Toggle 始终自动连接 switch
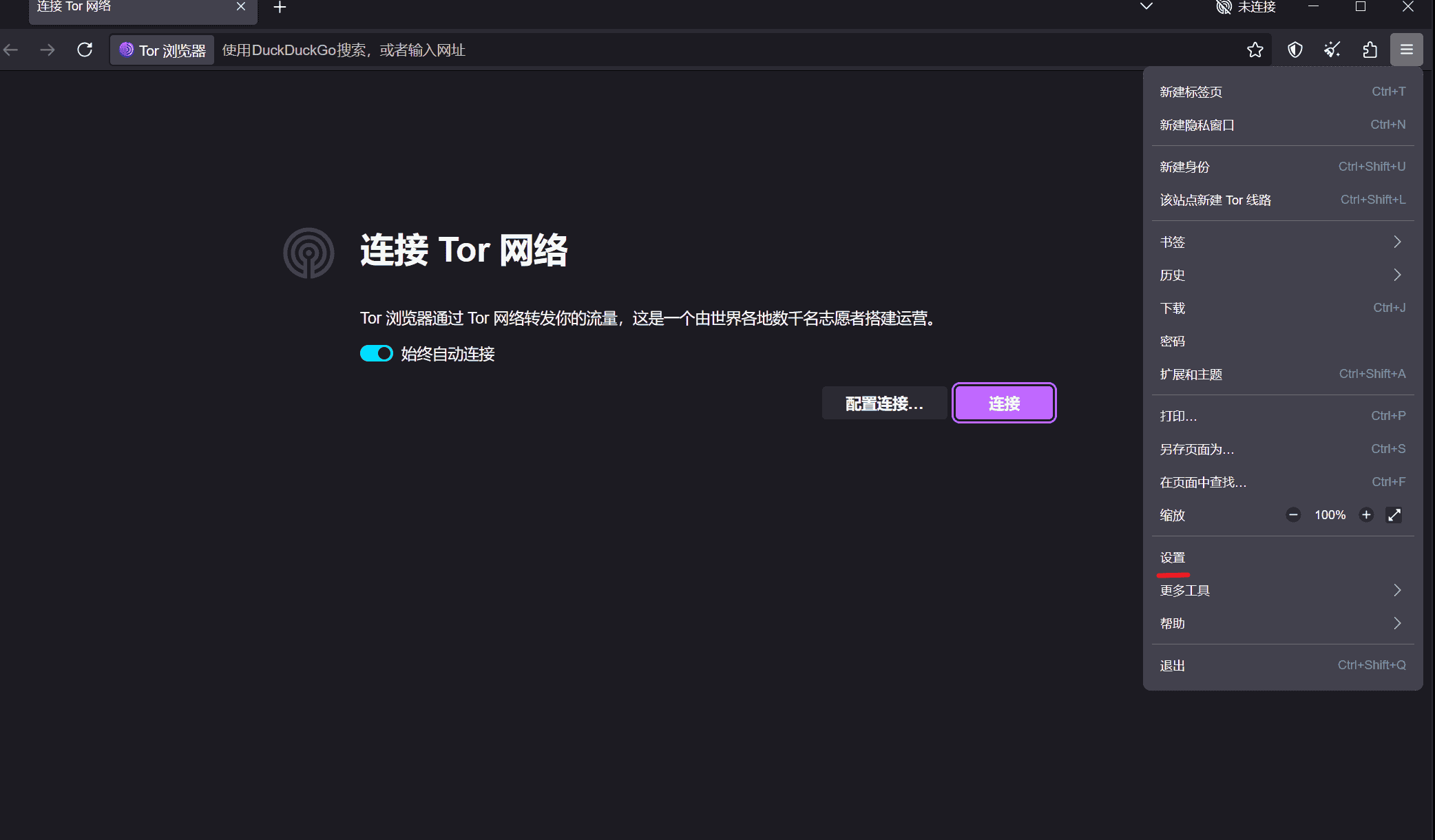The width and height of the screenshot is (1435, 840). pos(377,353)
